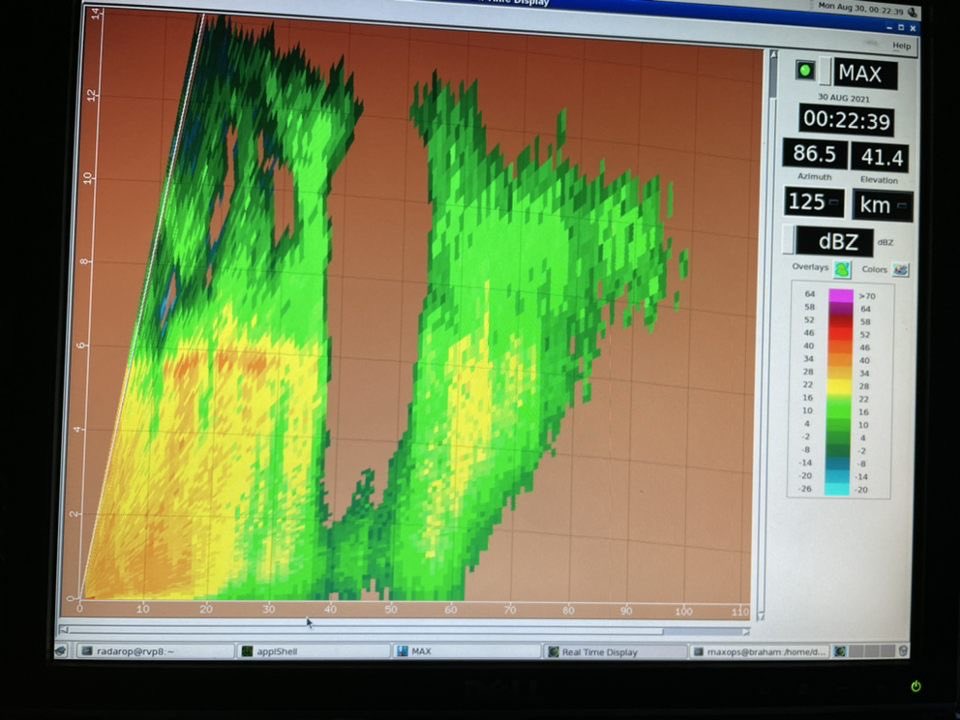Screen dimensions: 960x720
Task: Click the volume icon in top panel
Action: 913,8
